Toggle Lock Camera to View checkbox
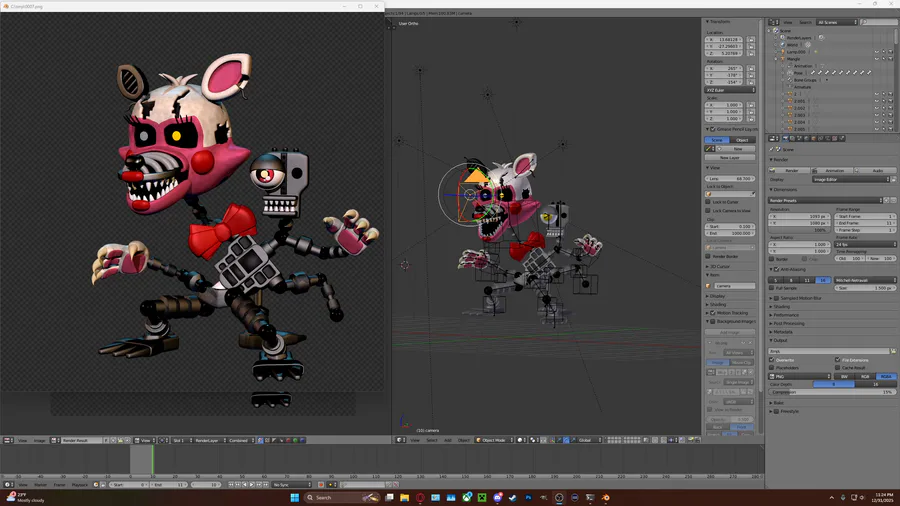Viewport: 900px width, 506px height. click(708, 211)
